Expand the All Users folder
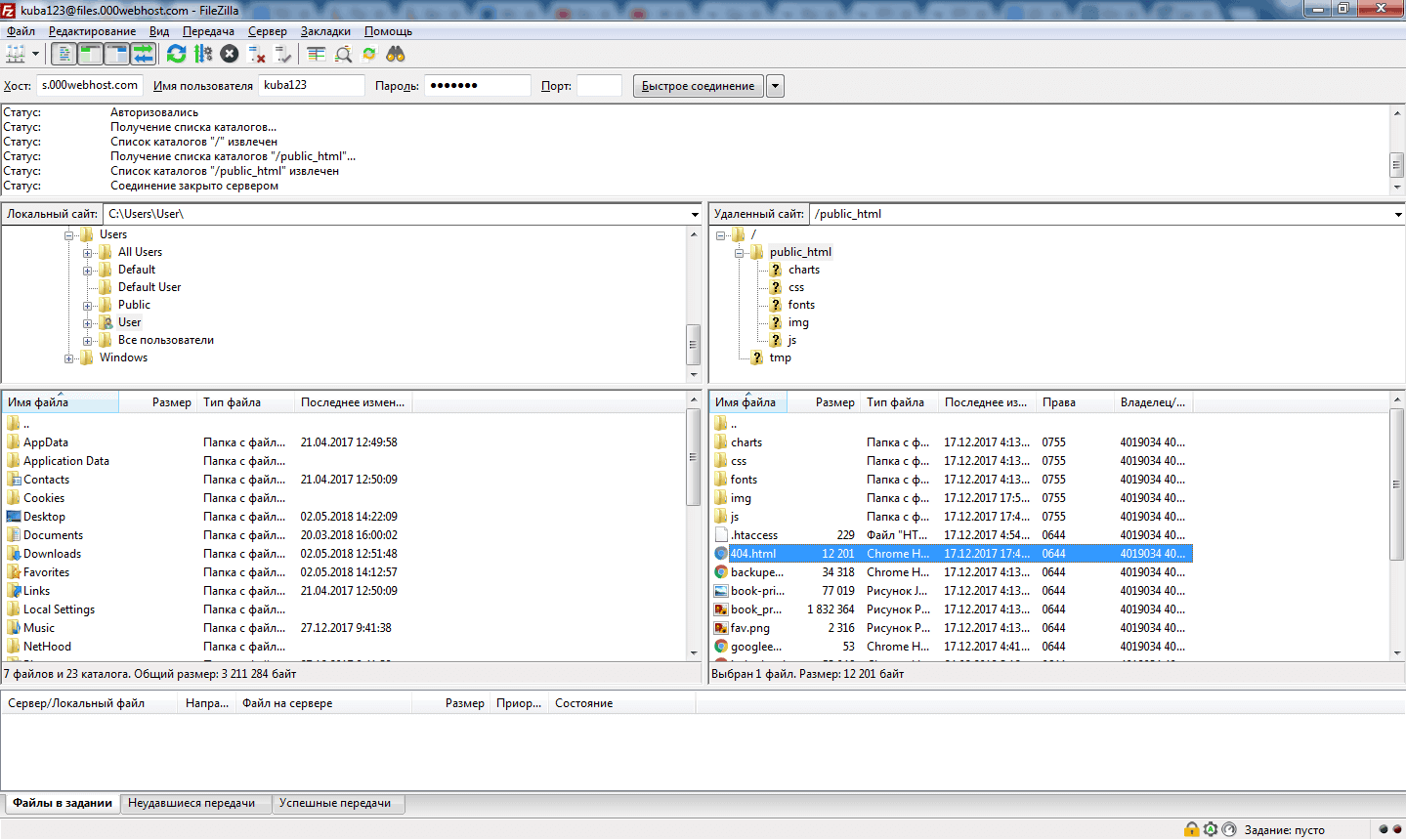The height and width of the screenshot is (840, 1406). coord(88,253)
